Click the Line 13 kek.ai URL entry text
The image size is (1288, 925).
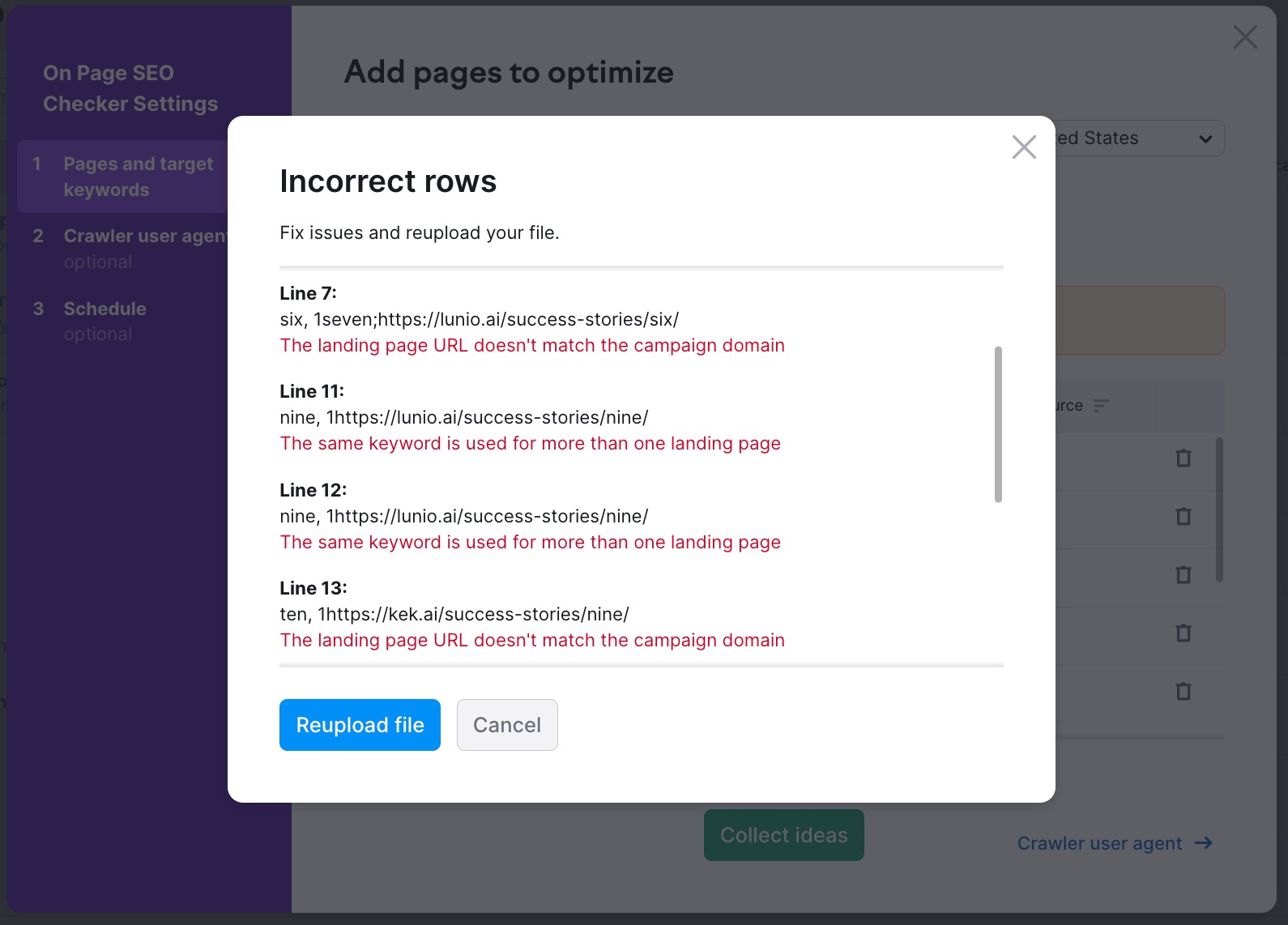click(454, 614)
